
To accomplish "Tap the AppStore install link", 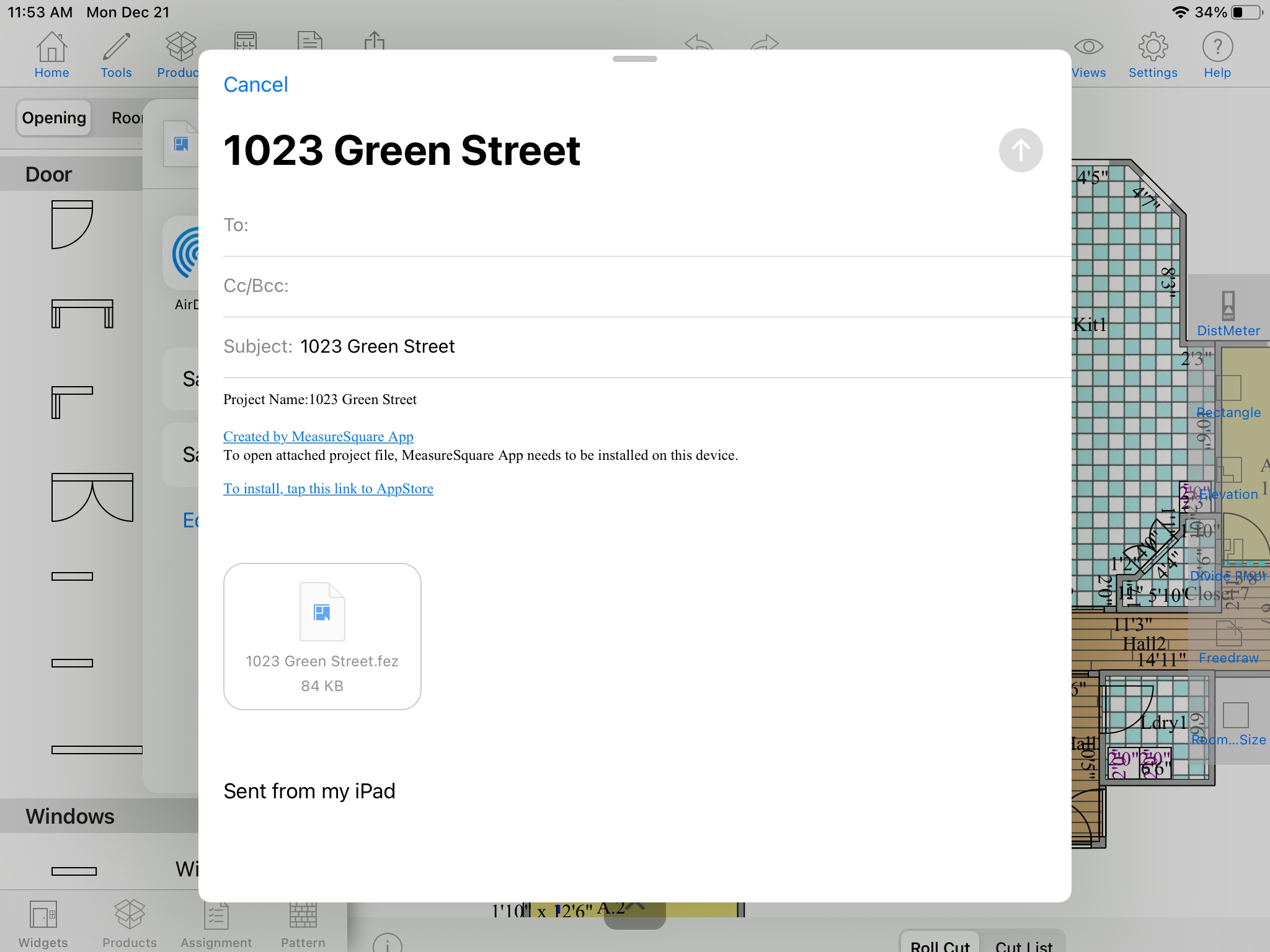I will click(328, 488).
